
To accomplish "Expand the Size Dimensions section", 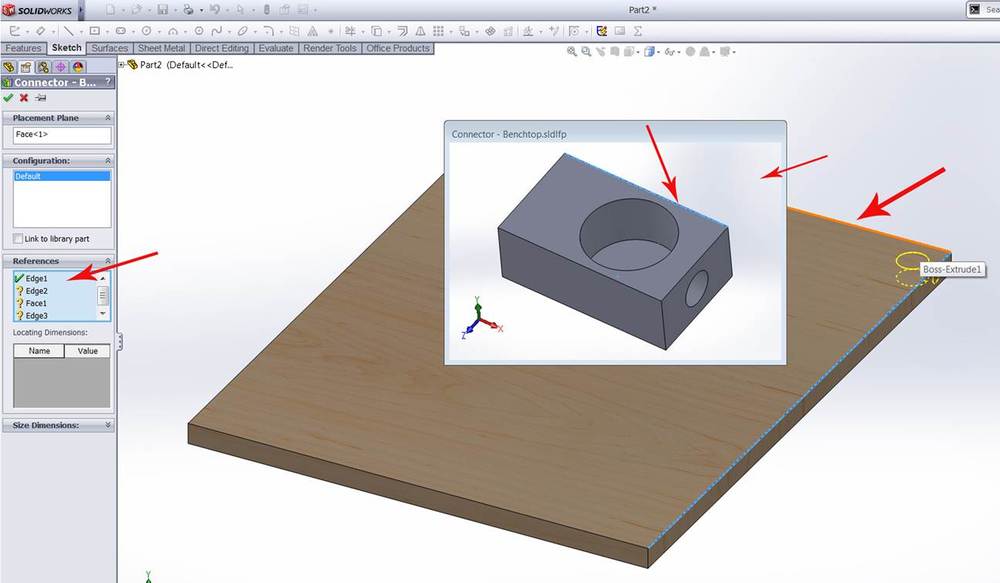I will coord(107,425).
